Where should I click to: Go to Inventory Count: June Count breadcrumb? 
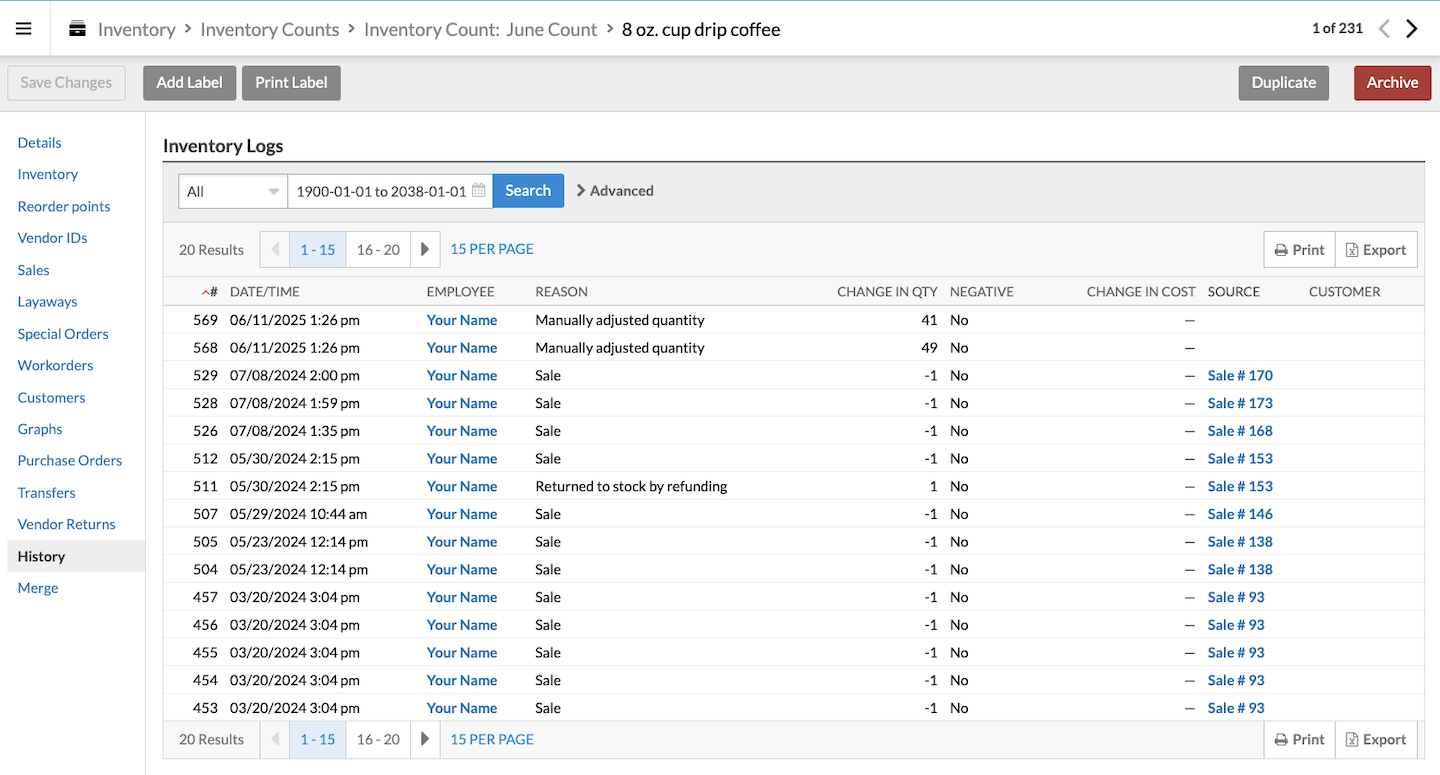[x=480, y=29]
